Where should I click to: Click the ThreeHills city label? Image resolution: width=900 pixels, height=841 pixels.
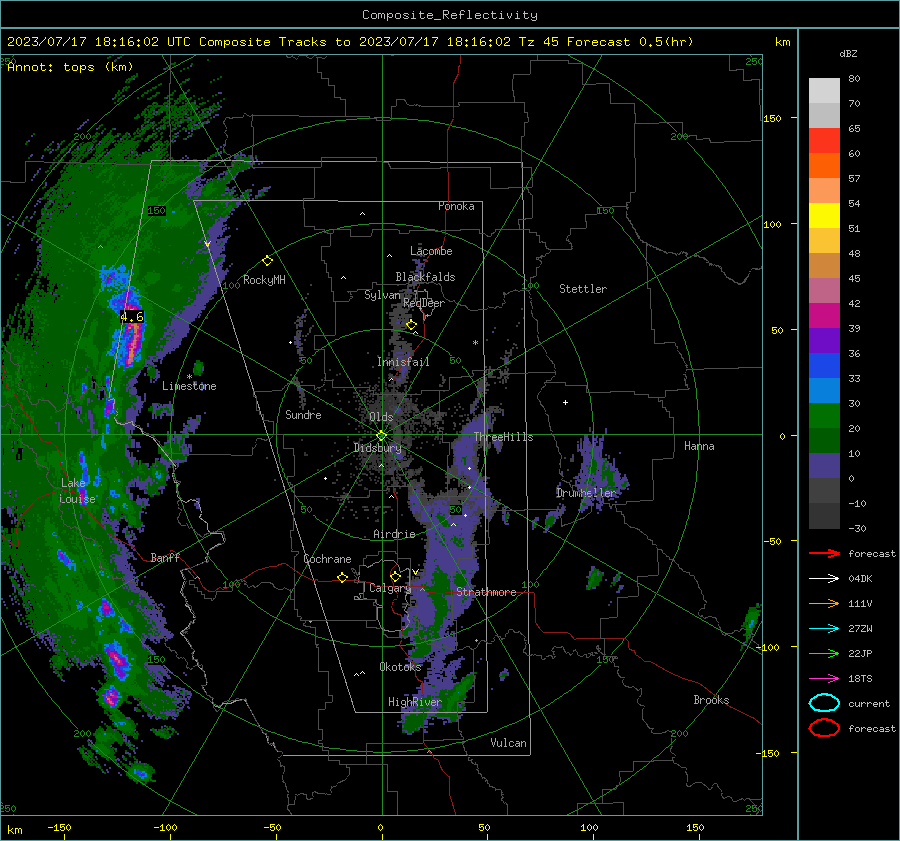coord(503,437)
